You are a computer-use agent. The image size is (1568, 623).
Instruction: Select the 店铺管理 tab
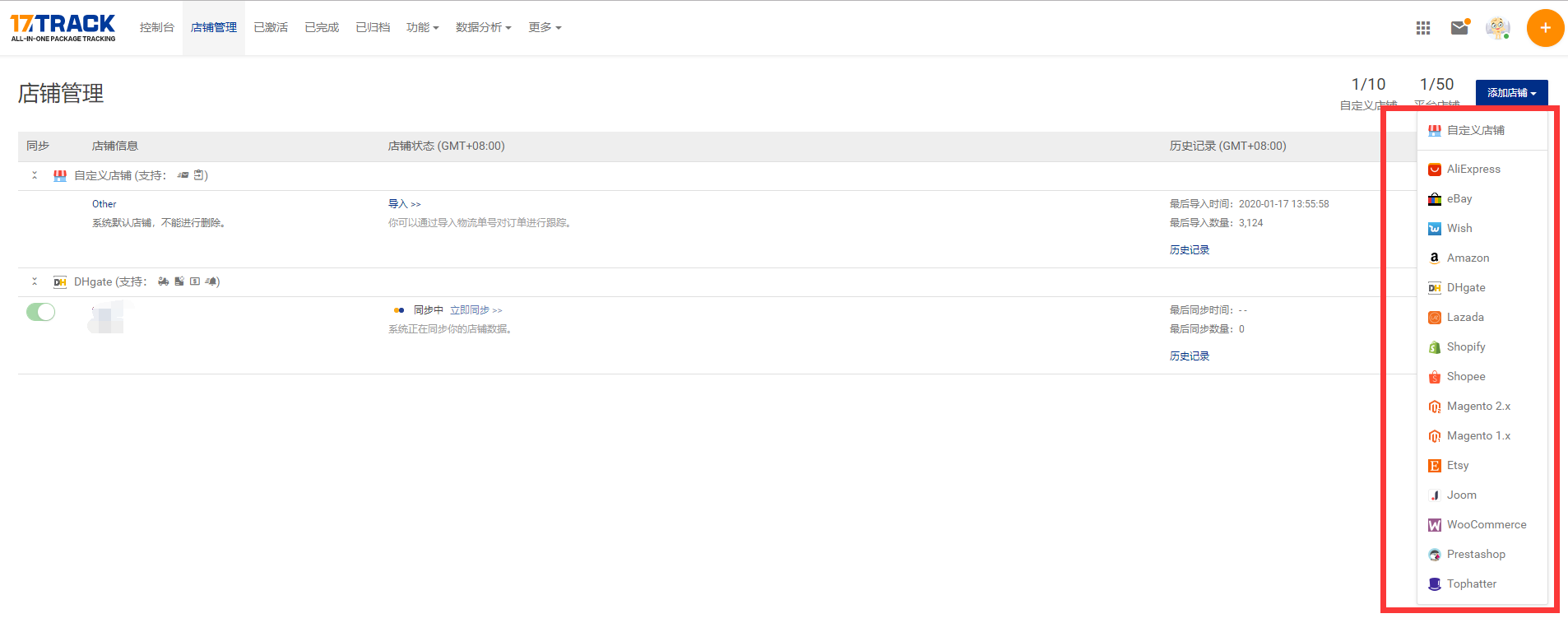coord(214,28)
